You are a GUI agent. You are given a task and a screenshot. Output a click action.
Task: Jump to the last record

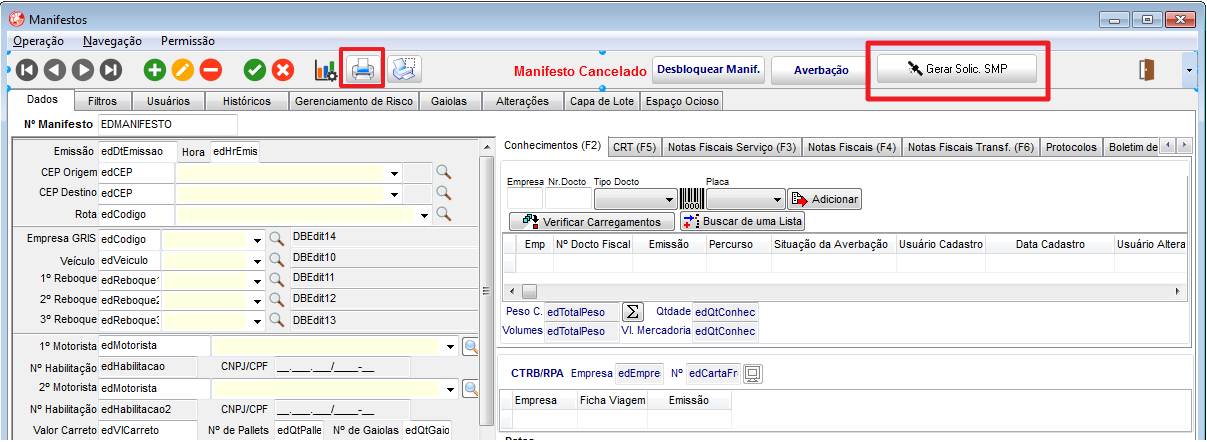point(111,70)
